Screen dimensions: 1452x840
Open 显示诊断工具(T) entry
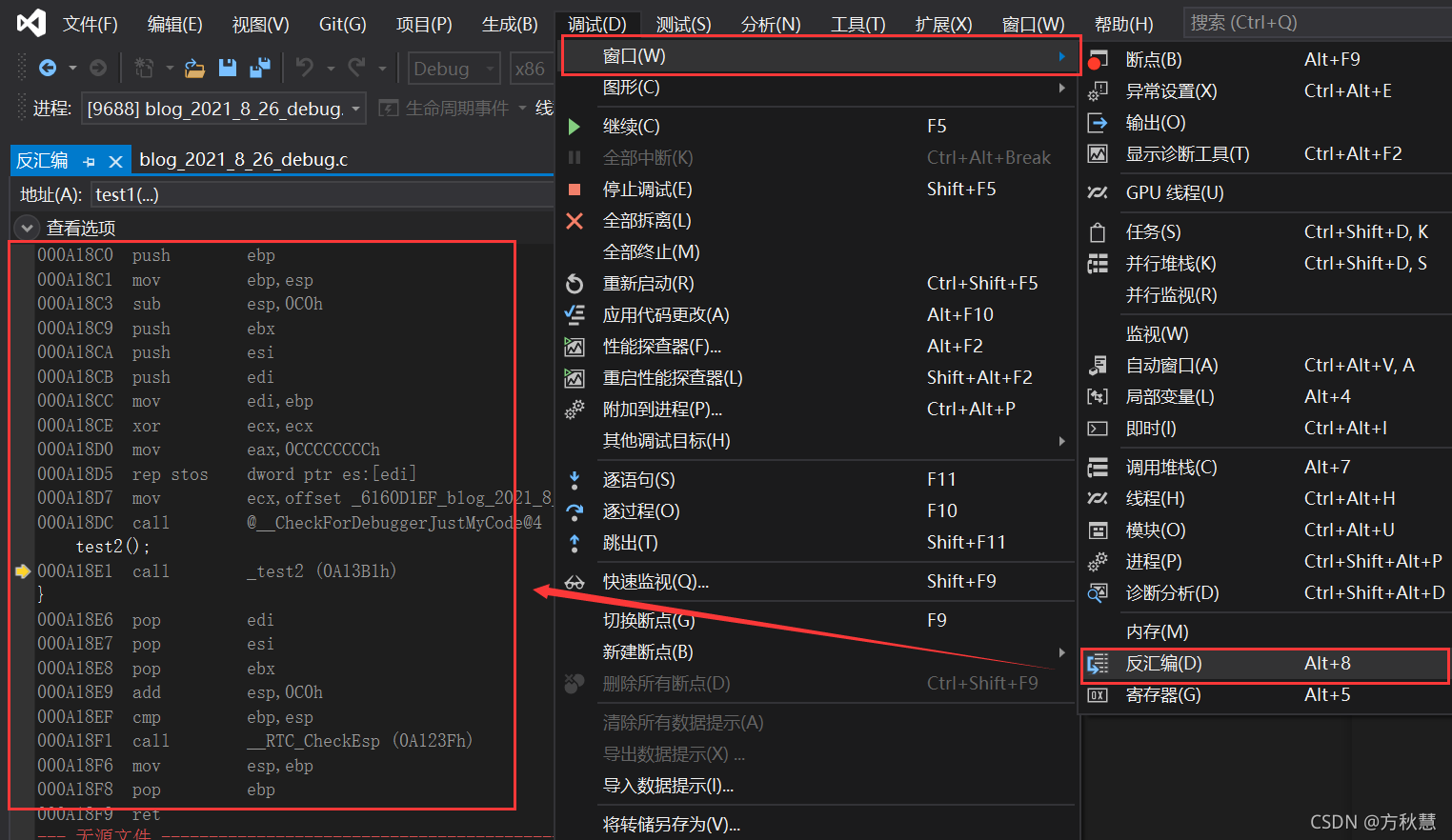pyautogui.click(x=1266, y=153)
